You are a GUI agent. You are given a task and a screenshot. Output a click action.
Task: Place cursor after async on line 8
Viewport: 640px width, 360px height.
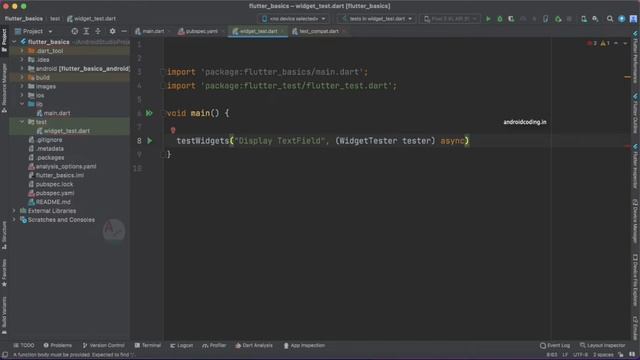pyautogui.click(x=465, y=141)
